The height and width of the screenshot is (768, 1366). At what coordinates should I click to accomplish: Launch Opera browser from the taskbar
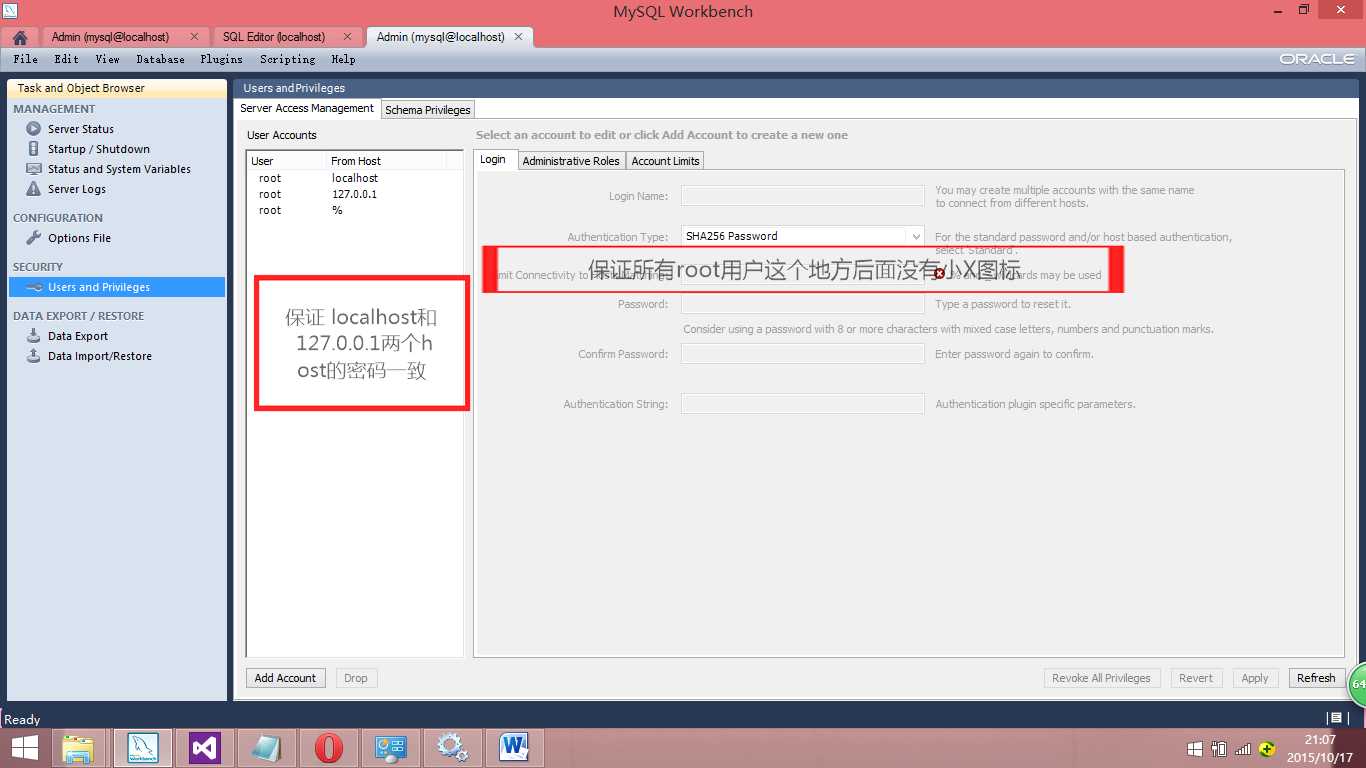[x=329, y=748]
